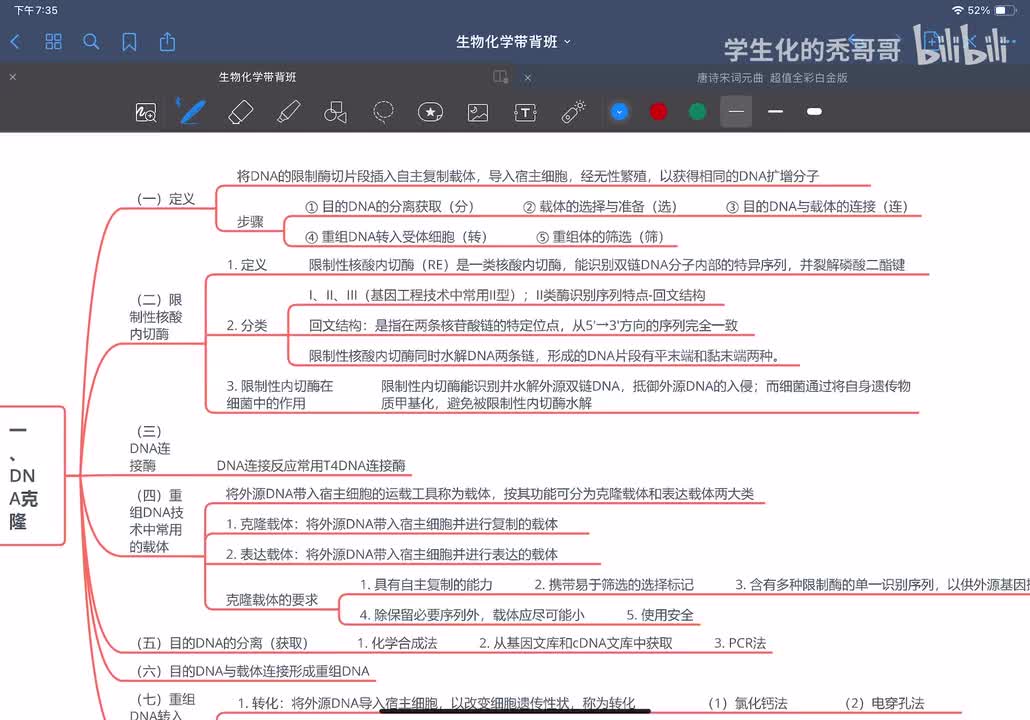Select the Laser pointer tool

(573, 111)
